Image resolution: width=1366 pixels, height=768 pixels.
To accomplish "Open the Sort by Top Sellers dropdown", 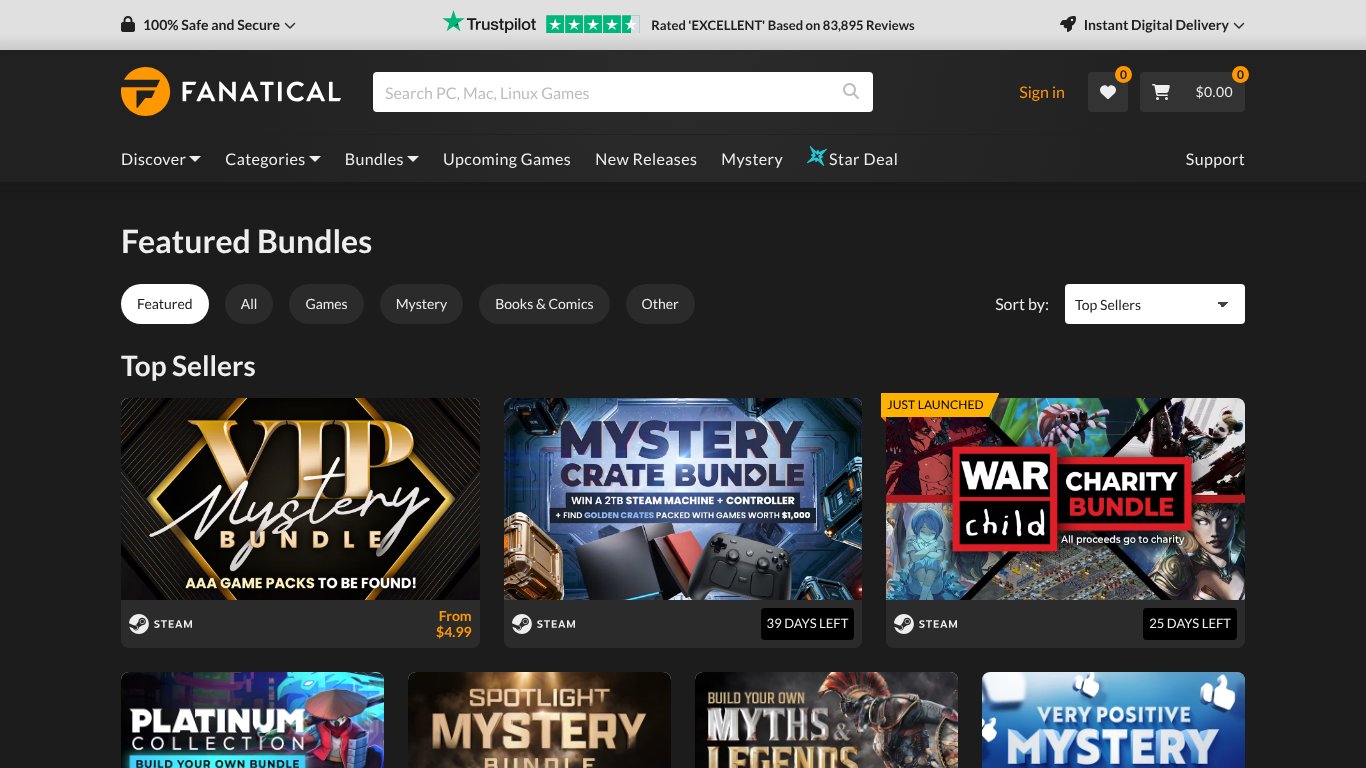I will pyautogui.click(x=1155, y=304).
